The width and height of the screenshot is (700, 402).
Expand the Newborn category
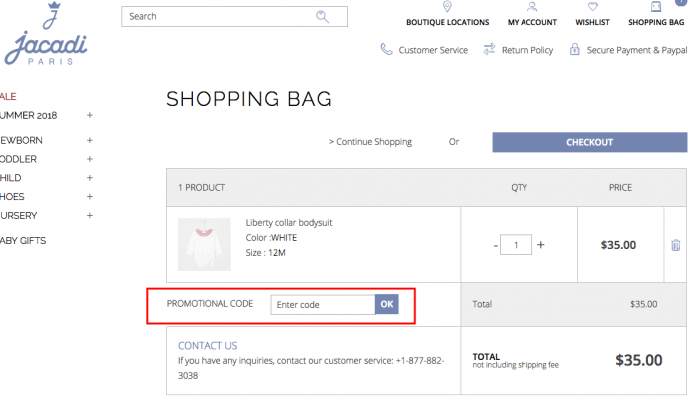click(90, 140)
